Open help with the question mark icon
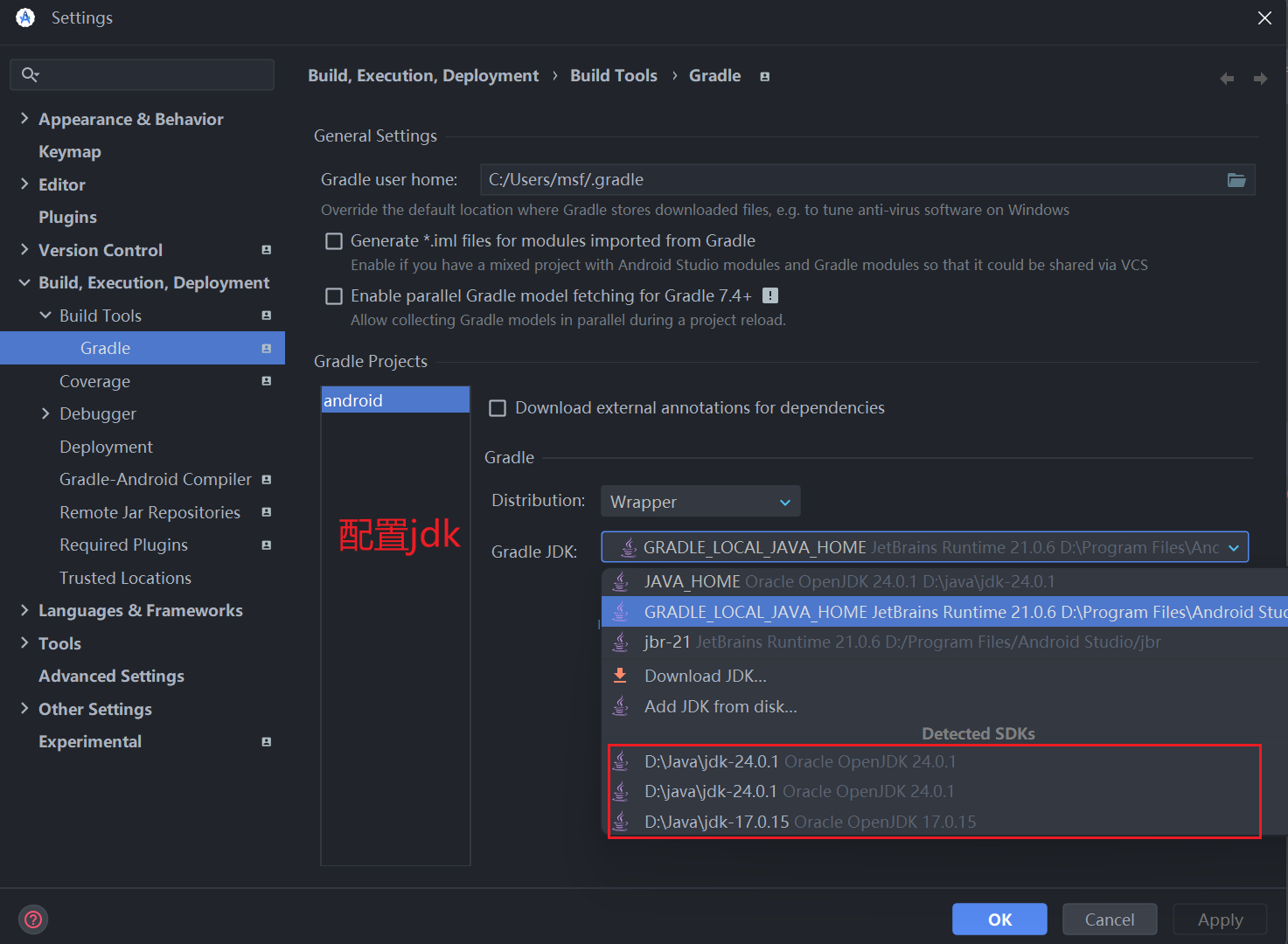Viewport: 1288px width, 944px height. coord(33,919)
